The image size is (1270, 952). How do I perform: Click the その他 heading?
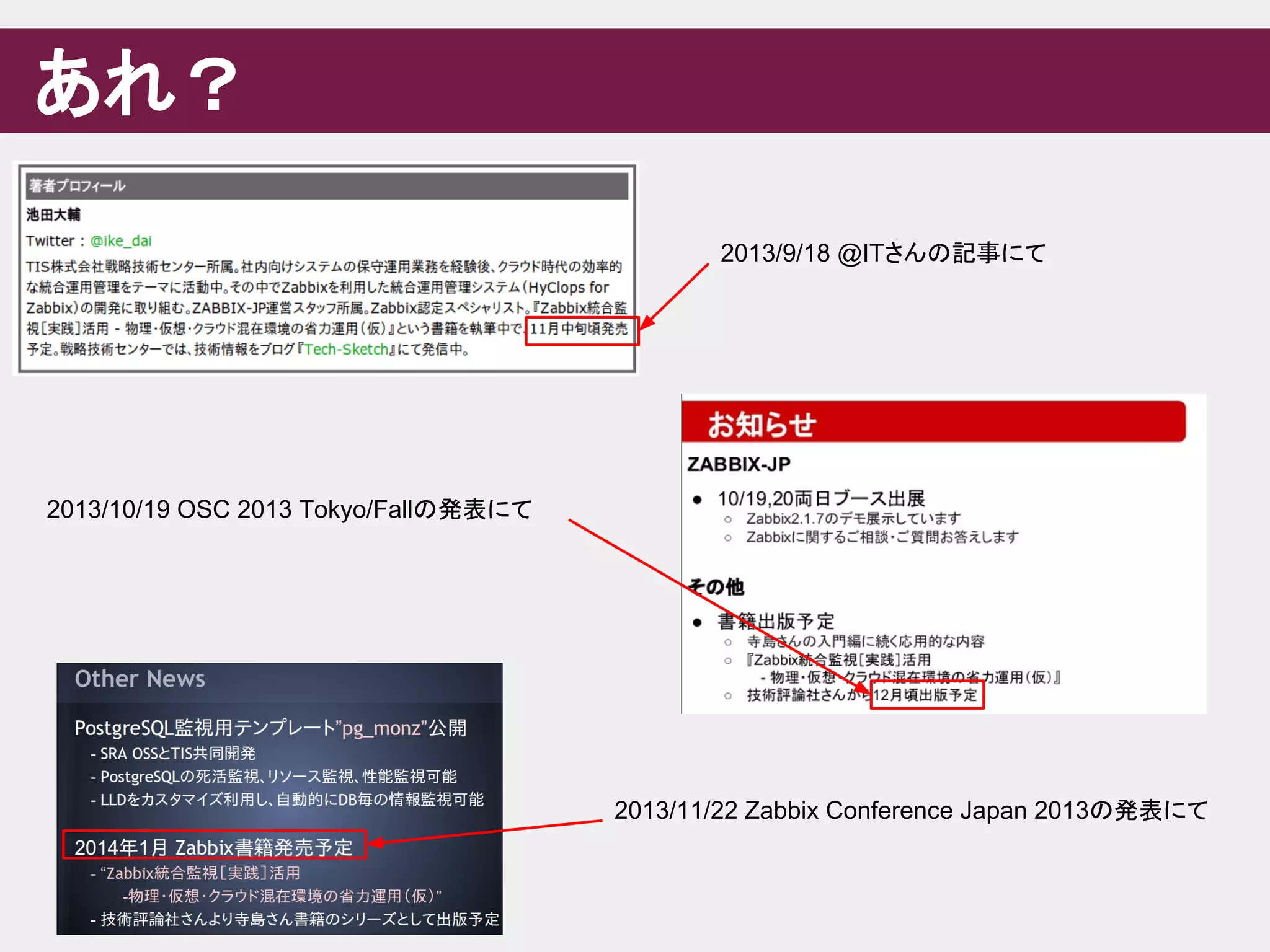pos(716,587)
